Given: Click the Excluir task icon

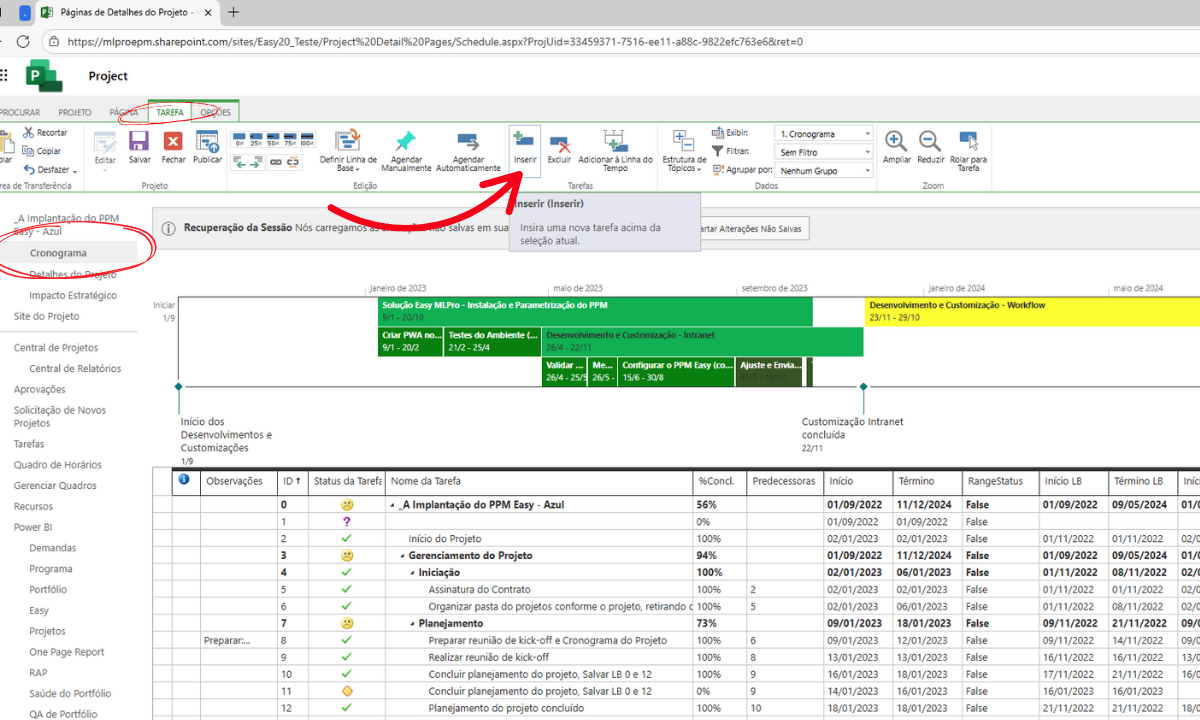Looking at the screenshot, I should pyautogui.click(x=559, y=142).
